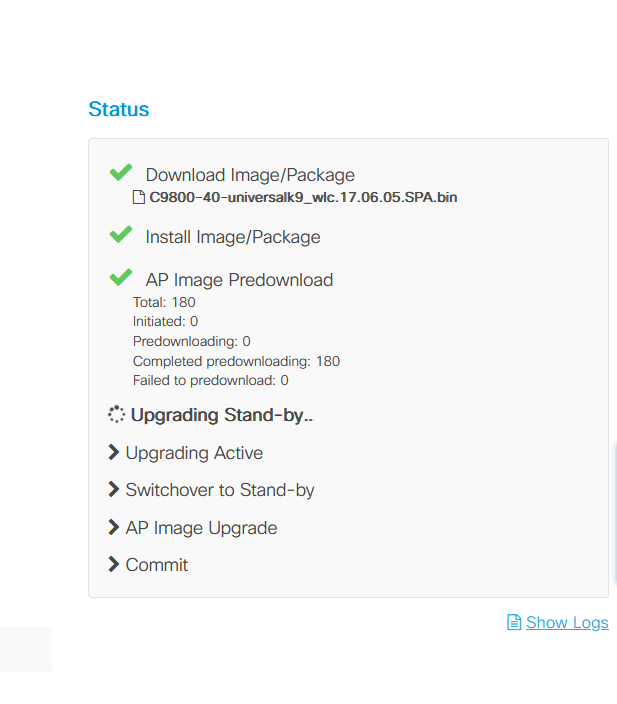
Task: Expand the chevron beside Upgrading Active
Action: tap(114, 453)
